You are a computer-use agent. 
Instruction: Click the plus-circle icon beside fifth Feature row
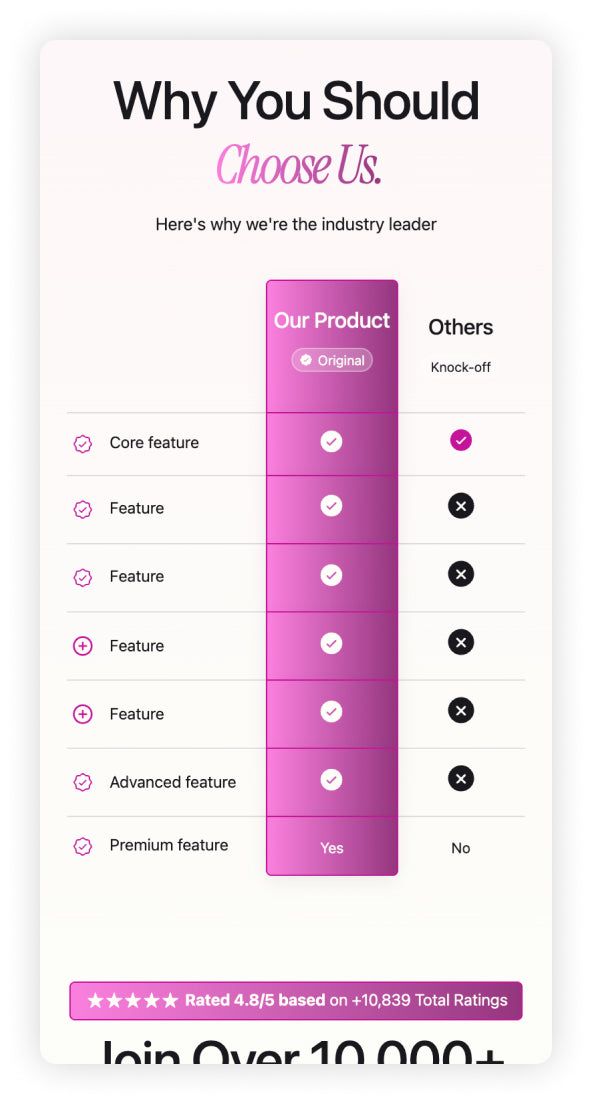point(83,714)
